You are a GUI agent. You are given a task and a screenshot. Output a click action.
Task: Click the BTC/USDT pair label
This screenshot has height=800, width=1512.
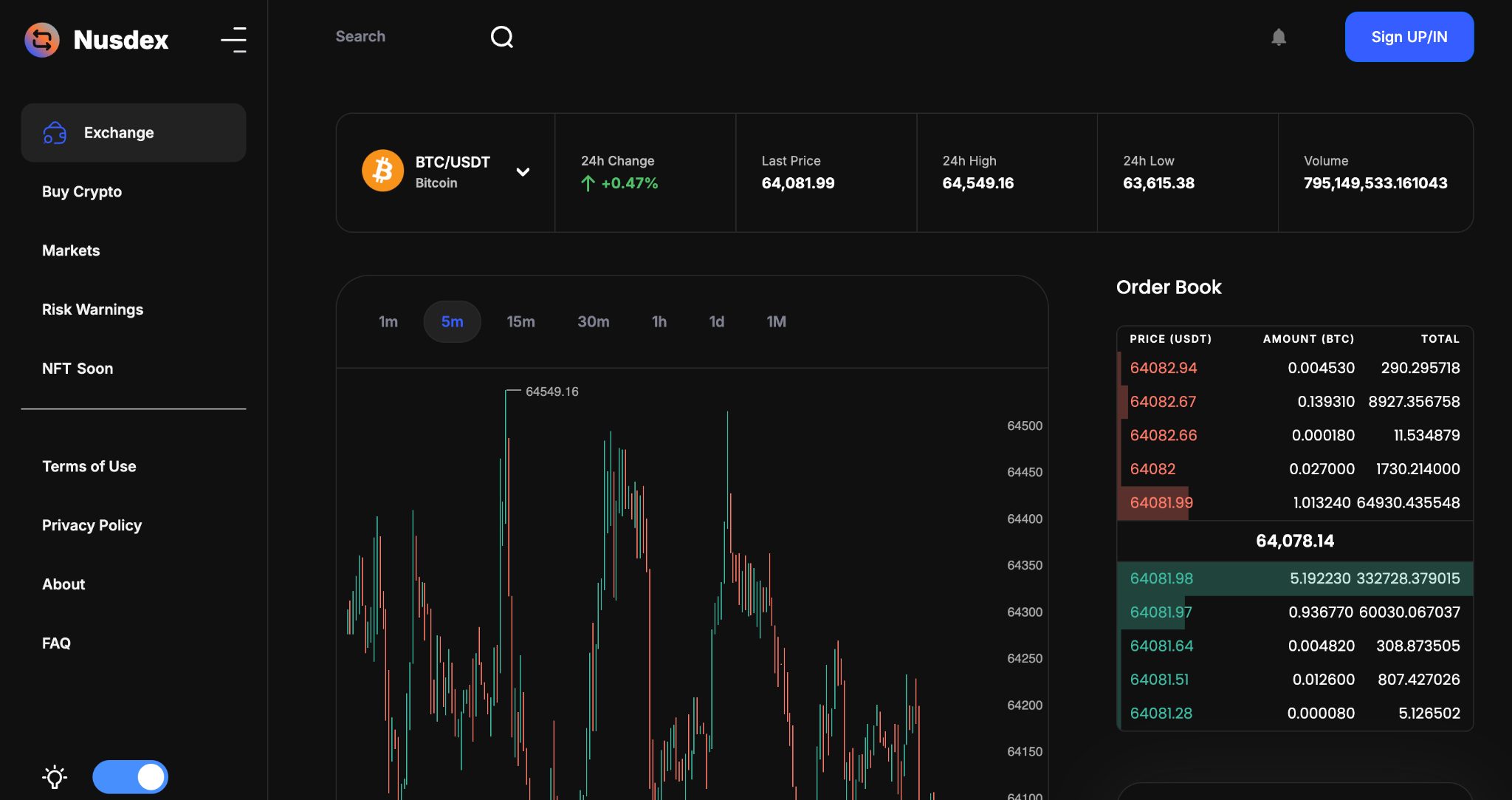[453, 163]
